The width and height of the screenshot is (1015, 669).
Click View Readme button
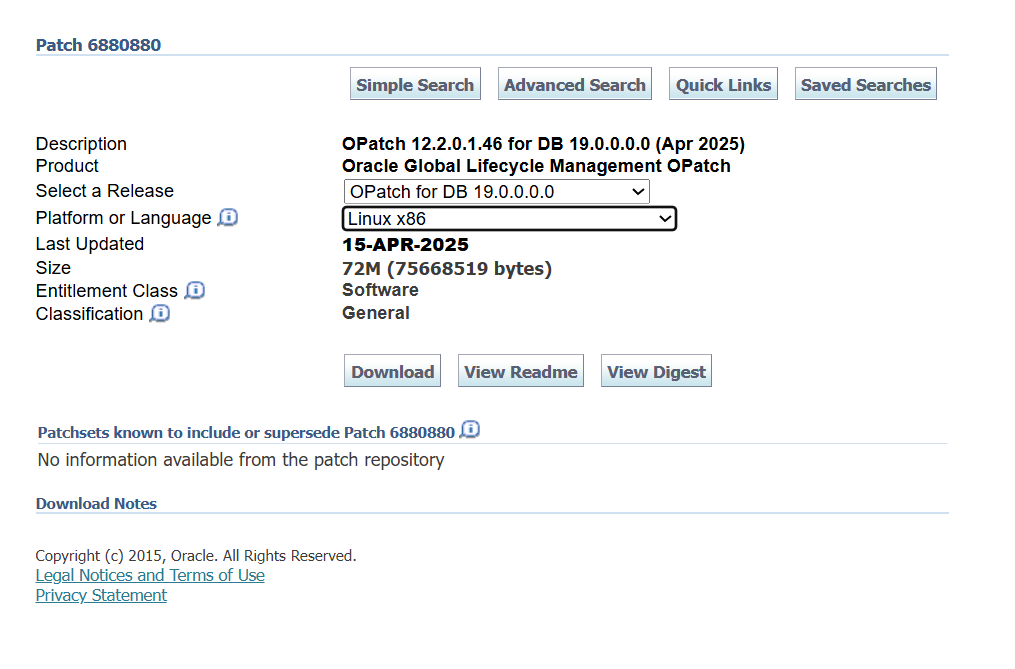coord(520,371)
